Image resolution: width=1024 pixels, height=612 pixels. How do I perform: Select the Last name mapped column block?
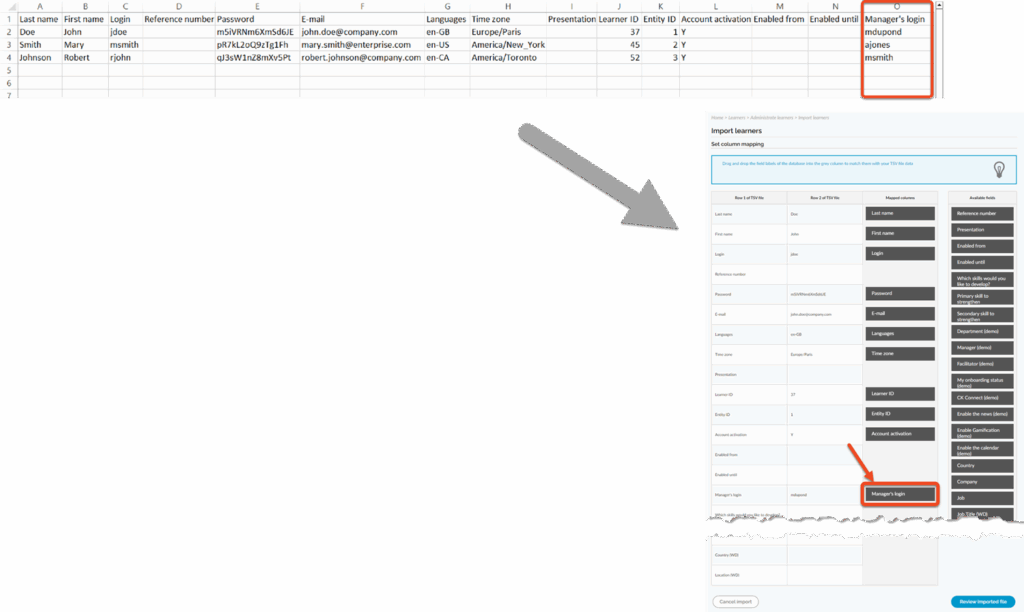tap(900, 213)
